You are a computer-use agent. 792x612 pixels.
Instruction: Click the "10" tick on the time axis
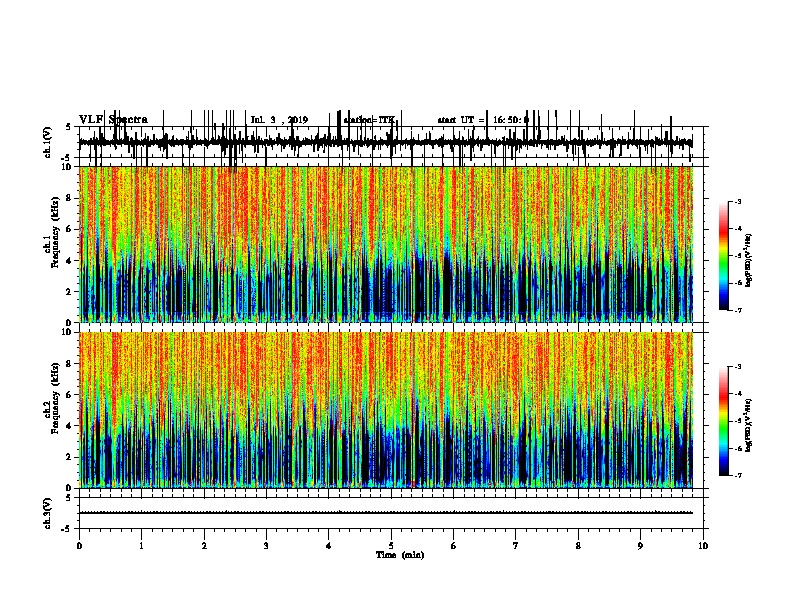(x=703, y=546)
